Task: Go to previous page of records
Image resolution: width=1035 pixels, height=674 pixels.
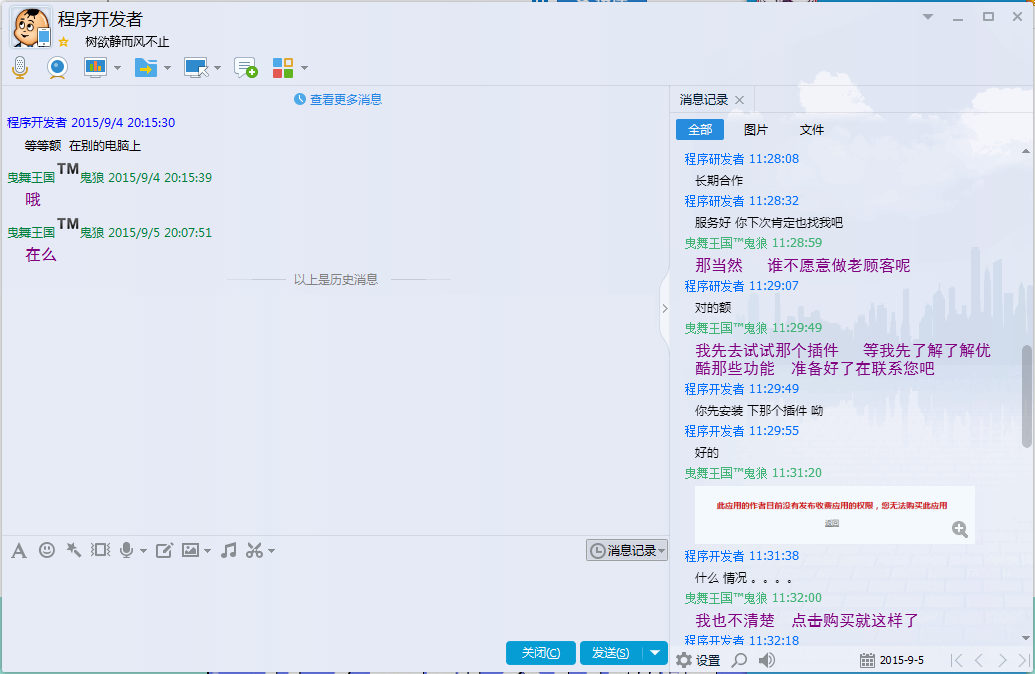Action: pyautogui.click(x=980, y=660)
